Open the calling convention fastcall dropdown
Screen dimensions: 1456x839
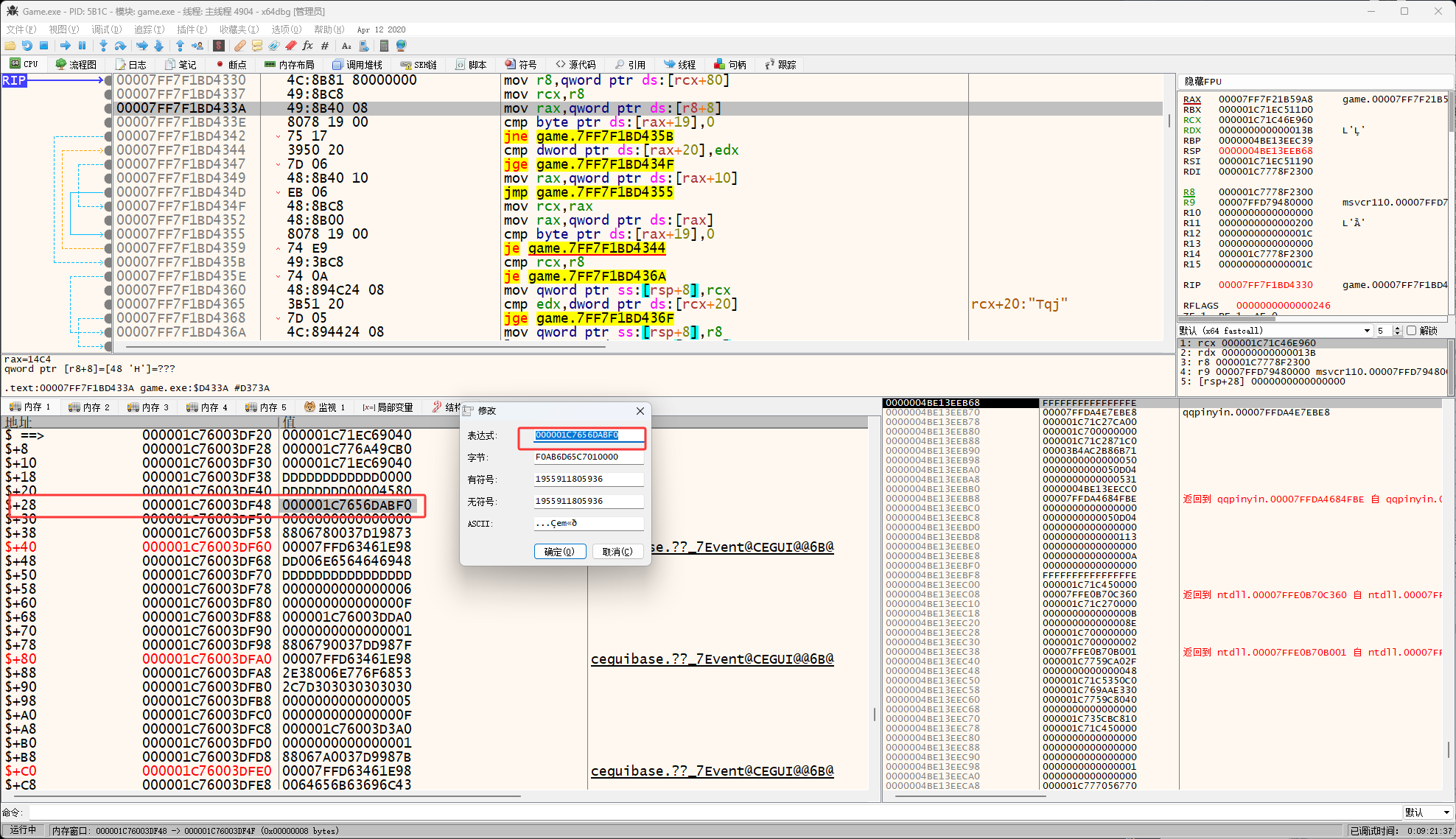pyautogui.click(x=1367, y=331)
